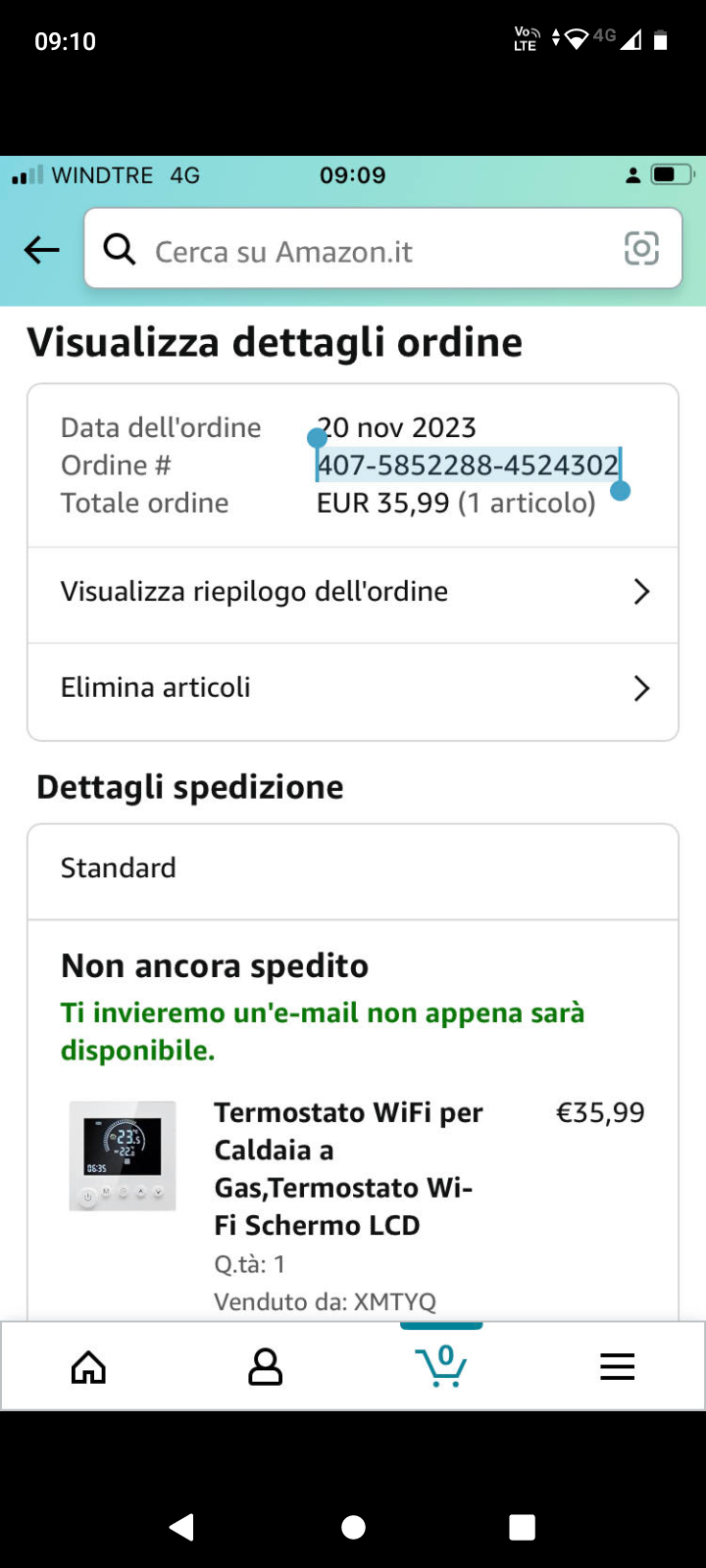Viewport: 706px width, 1568px height.
Task: Open the camera scan search icon
Action: (642, 249)
